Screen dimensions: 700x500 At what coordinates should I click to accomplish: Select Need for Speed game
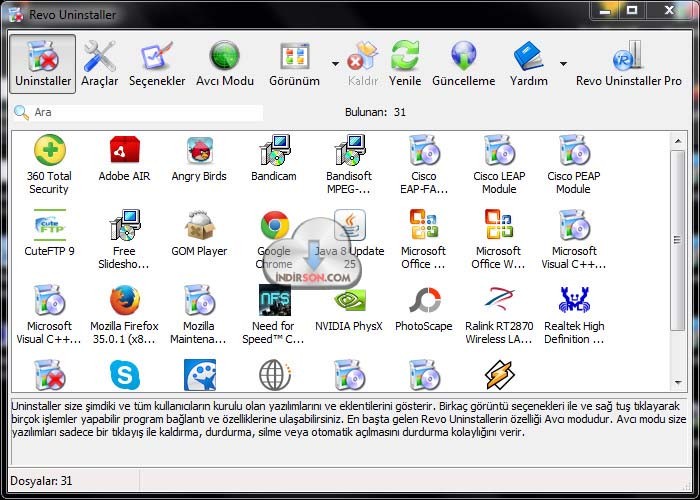point(274,315)
